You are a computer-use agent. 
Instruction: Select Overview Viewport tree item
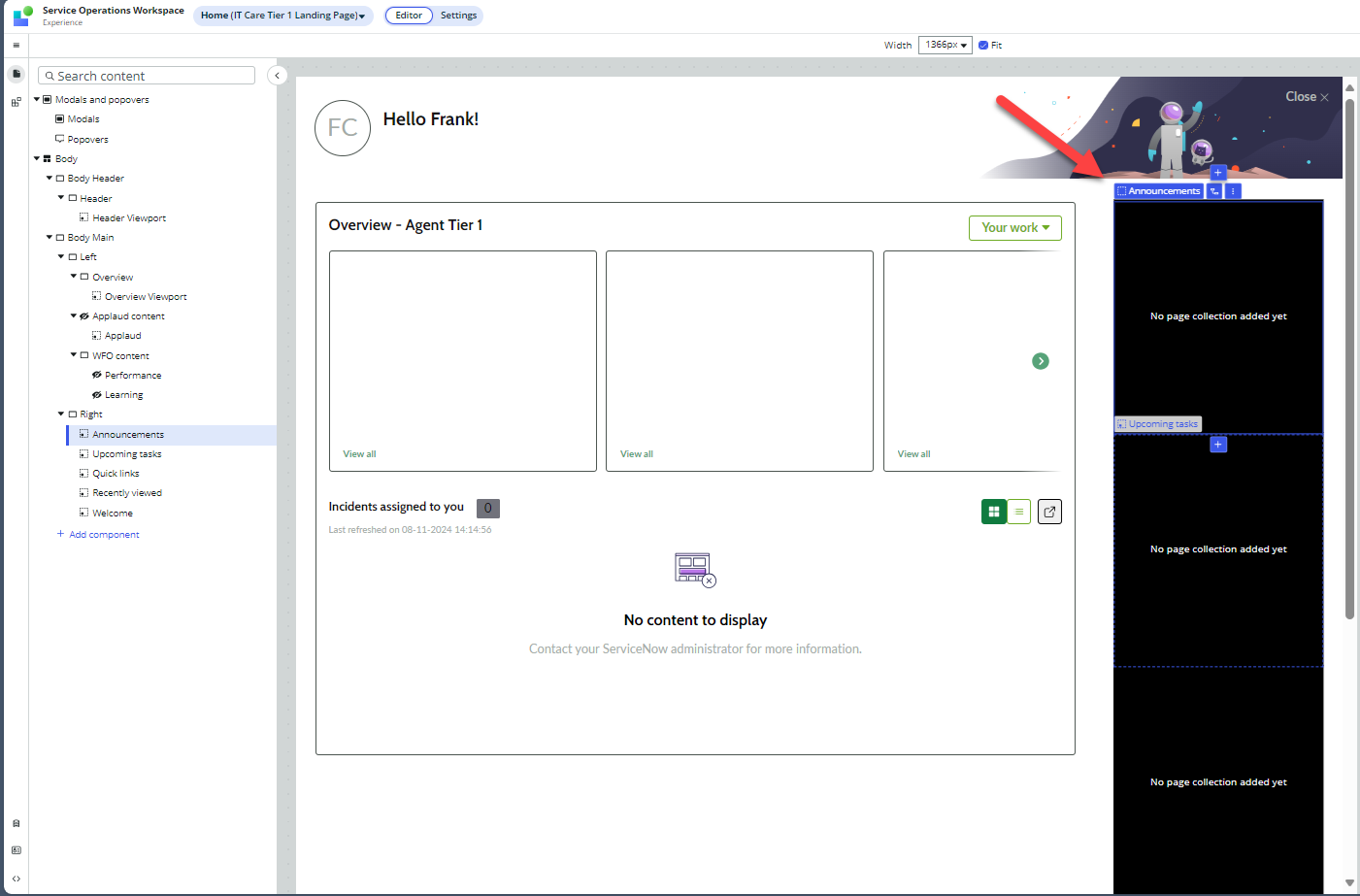[146, 297]
